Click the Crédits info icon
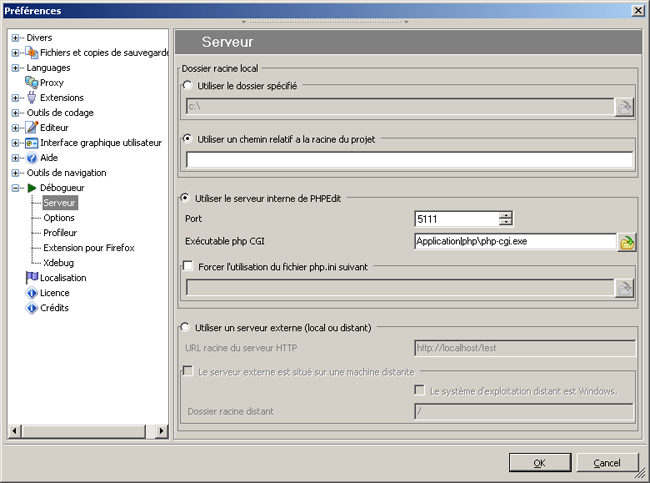 (31, 308)
